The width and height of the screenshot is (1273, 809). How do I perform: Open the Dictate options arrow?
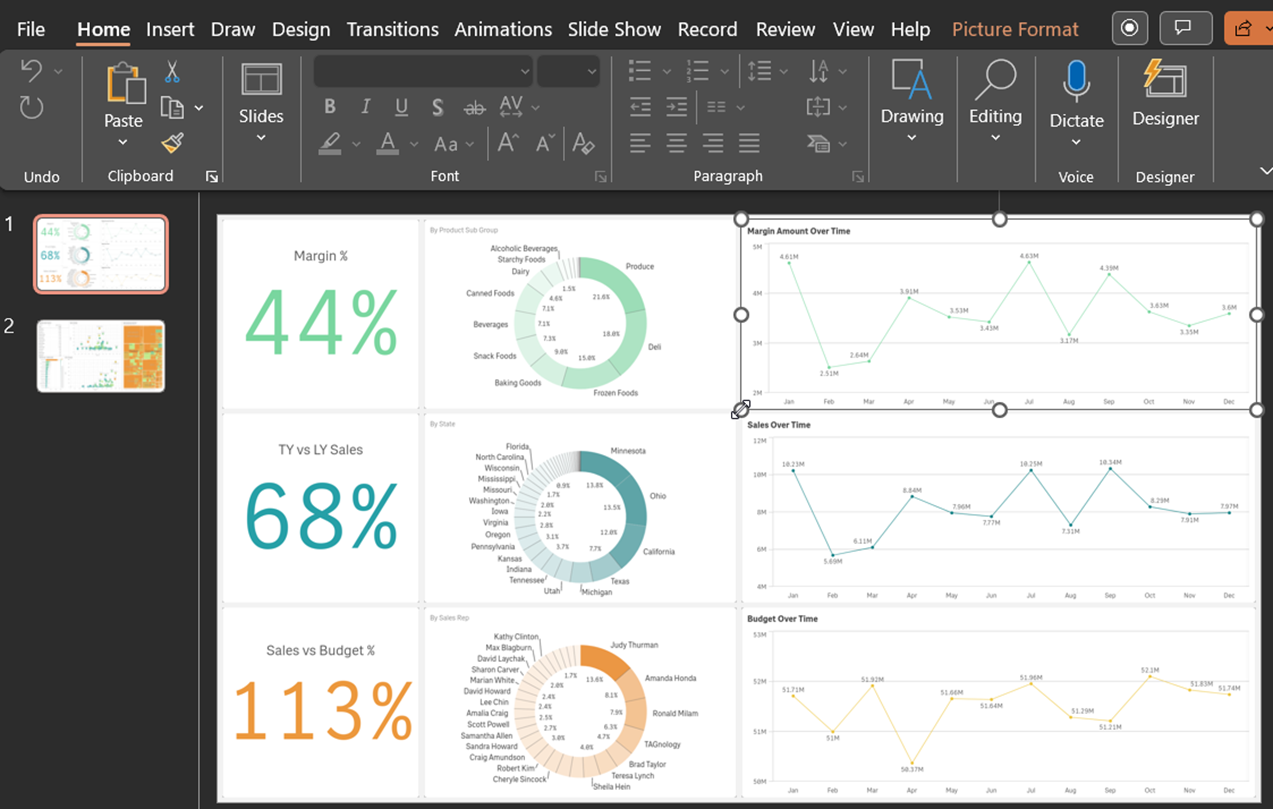tap(1076, 142)
